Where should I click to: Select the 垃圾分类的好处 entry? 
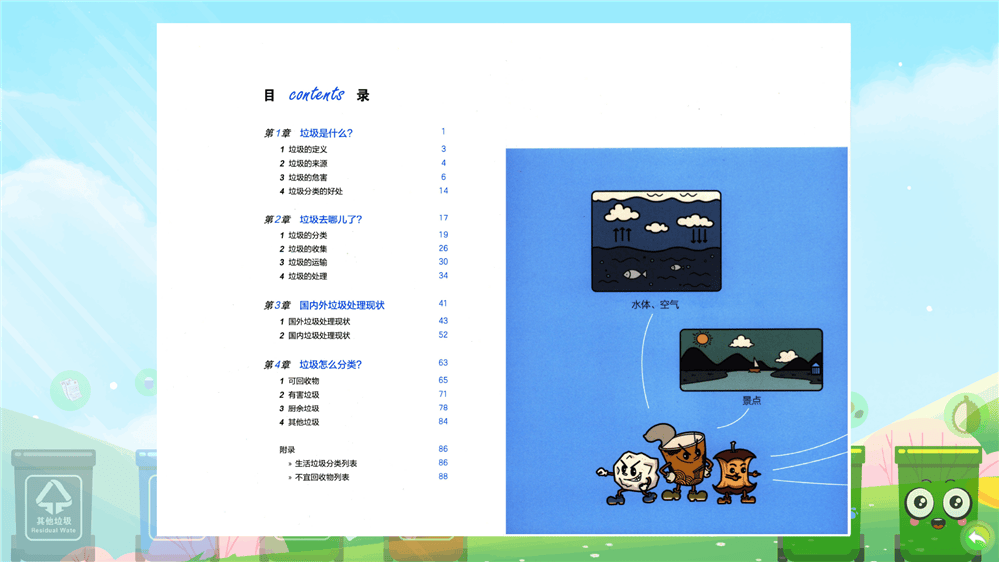(315, 191)
